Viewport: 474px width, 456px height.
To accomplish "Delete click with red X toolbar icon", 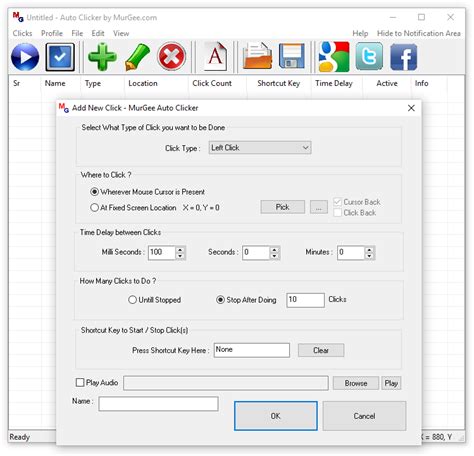I will point(171,57).
